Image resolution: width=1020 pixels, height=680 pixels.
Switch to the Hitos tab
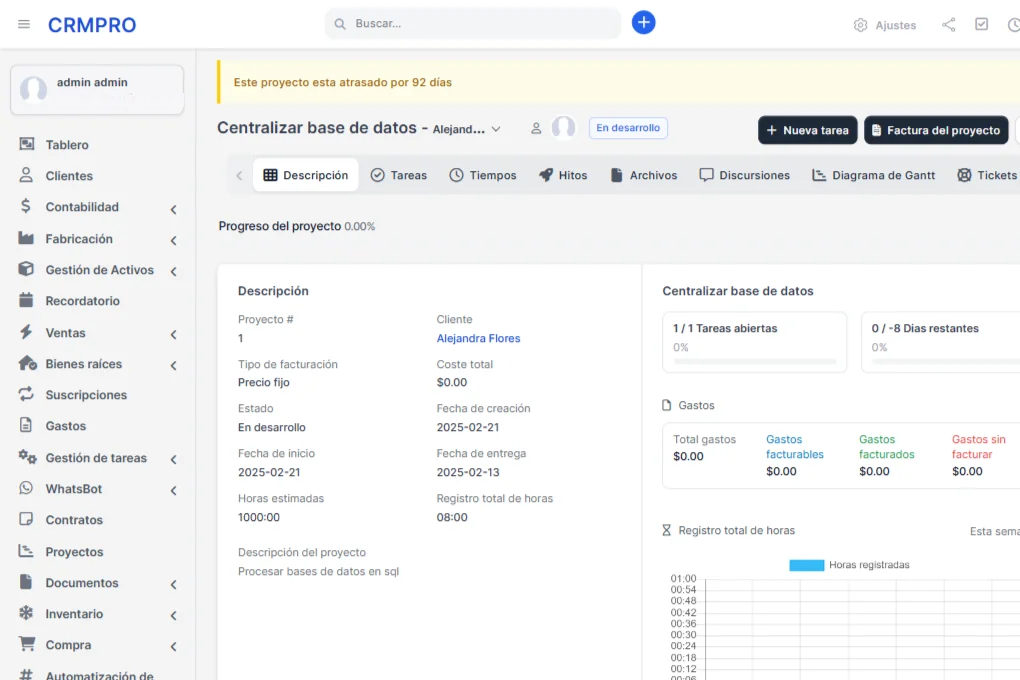(563, 175)
